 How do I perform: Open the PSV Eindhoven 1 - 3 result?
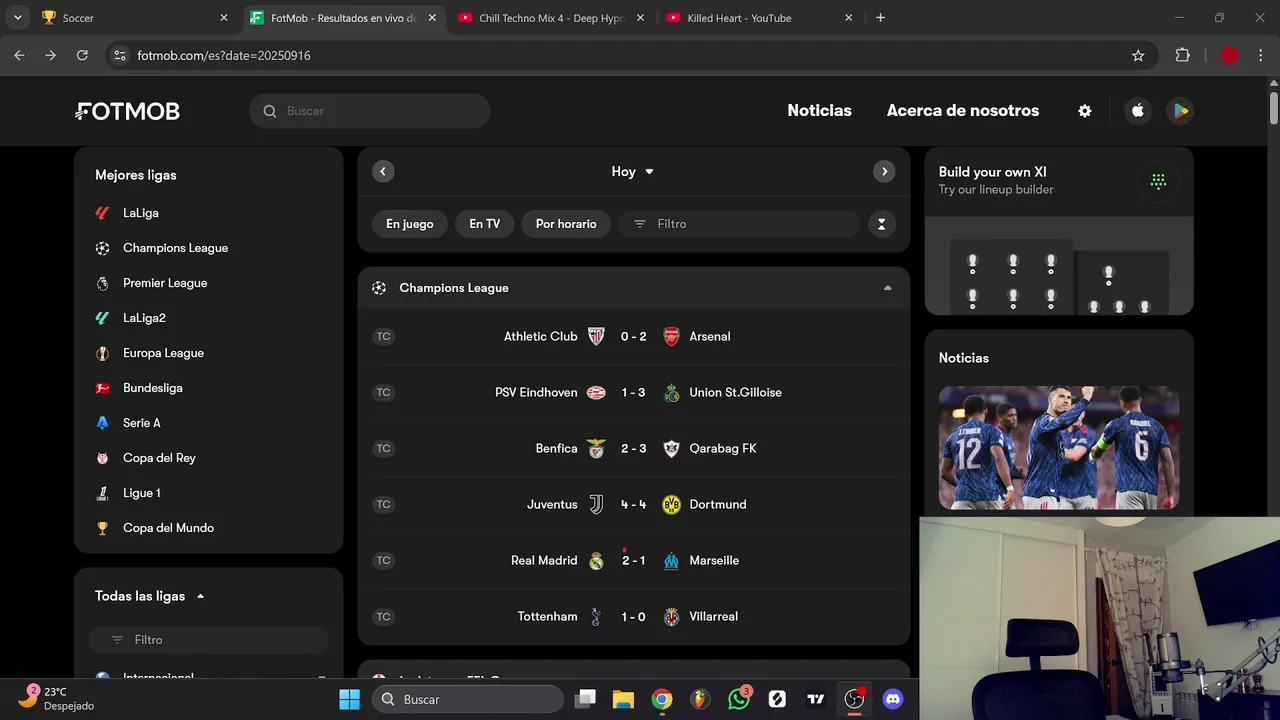[634, 392]
